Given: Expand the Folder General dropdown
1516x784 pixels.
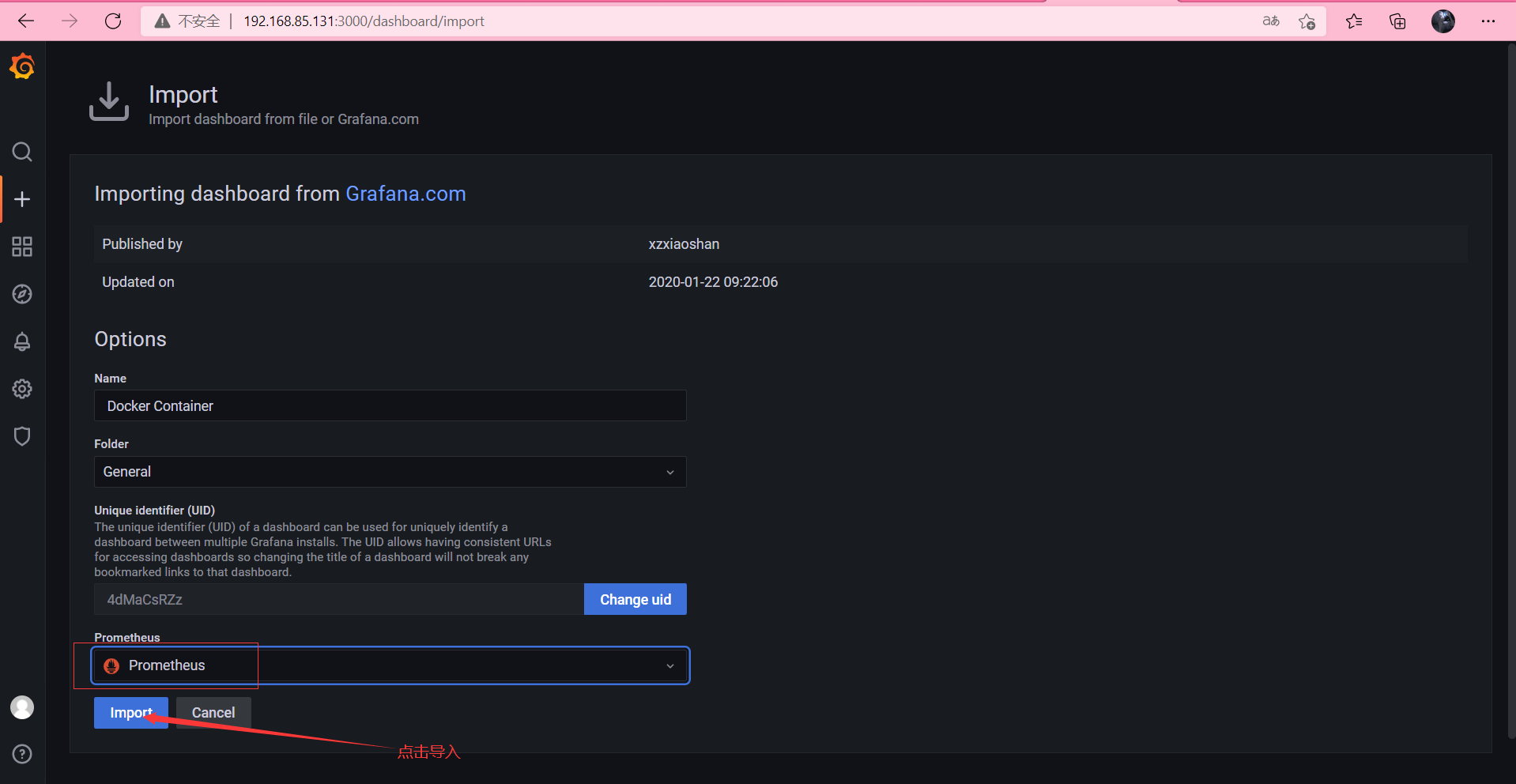Looking at the screenshot, I should tap(390, 472).
